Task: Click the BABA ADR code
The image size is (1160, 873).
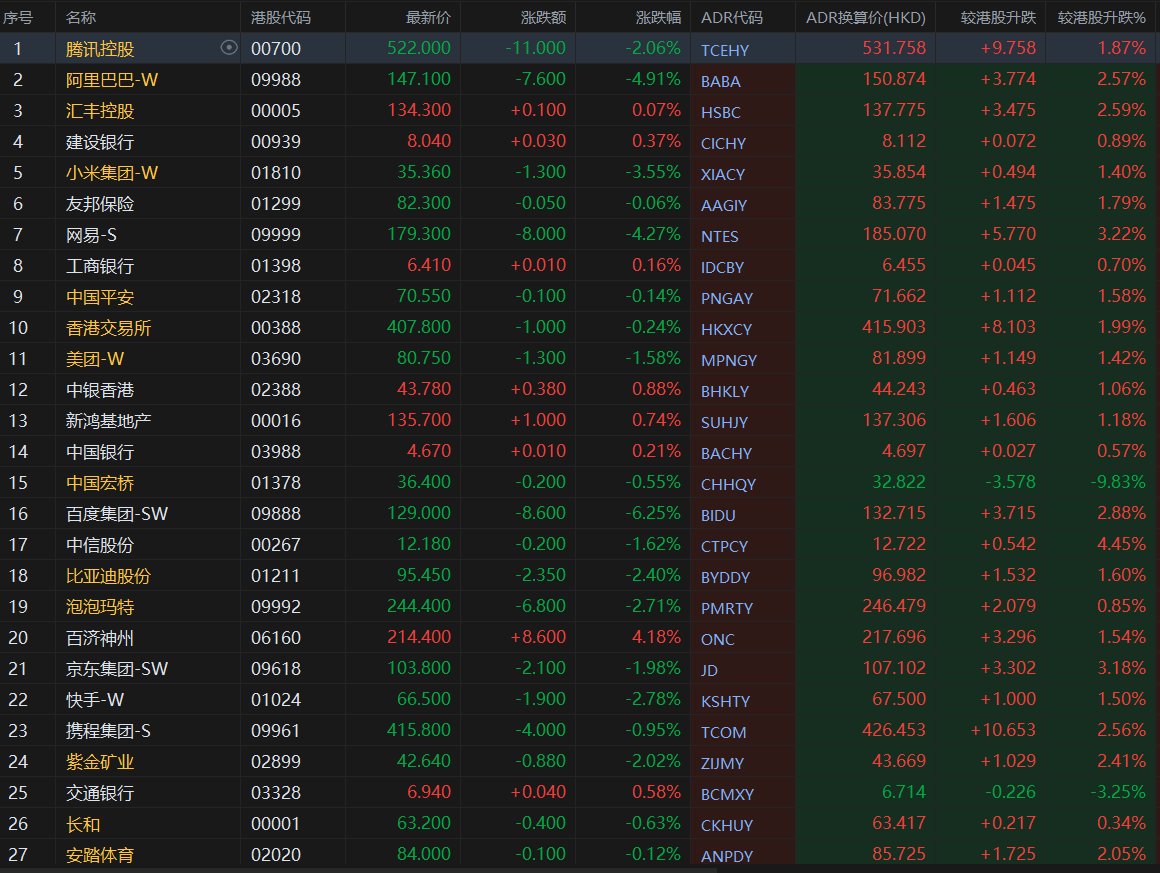Action: pos(721,81)
